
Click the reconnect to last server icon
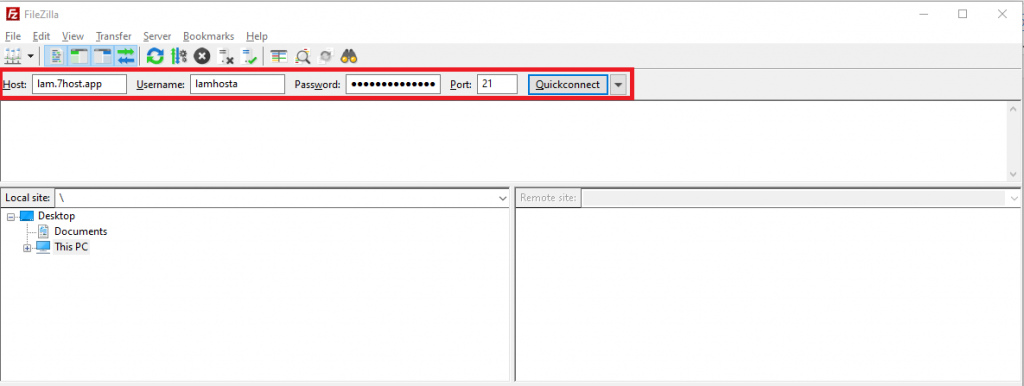pyautogui.click(x=249, y=56)
